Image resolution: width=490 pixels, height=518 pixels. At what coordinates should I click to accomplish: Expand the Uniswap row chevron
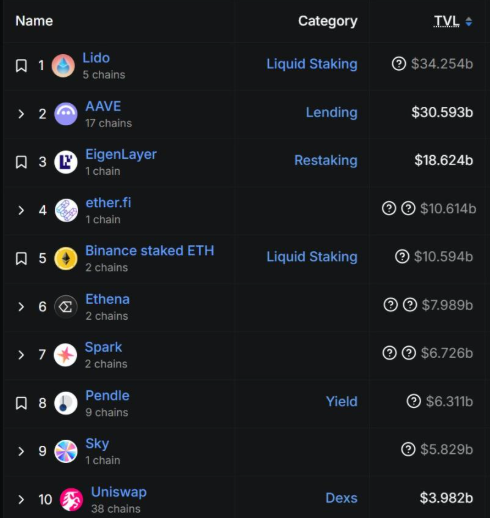tap(21, 499)
